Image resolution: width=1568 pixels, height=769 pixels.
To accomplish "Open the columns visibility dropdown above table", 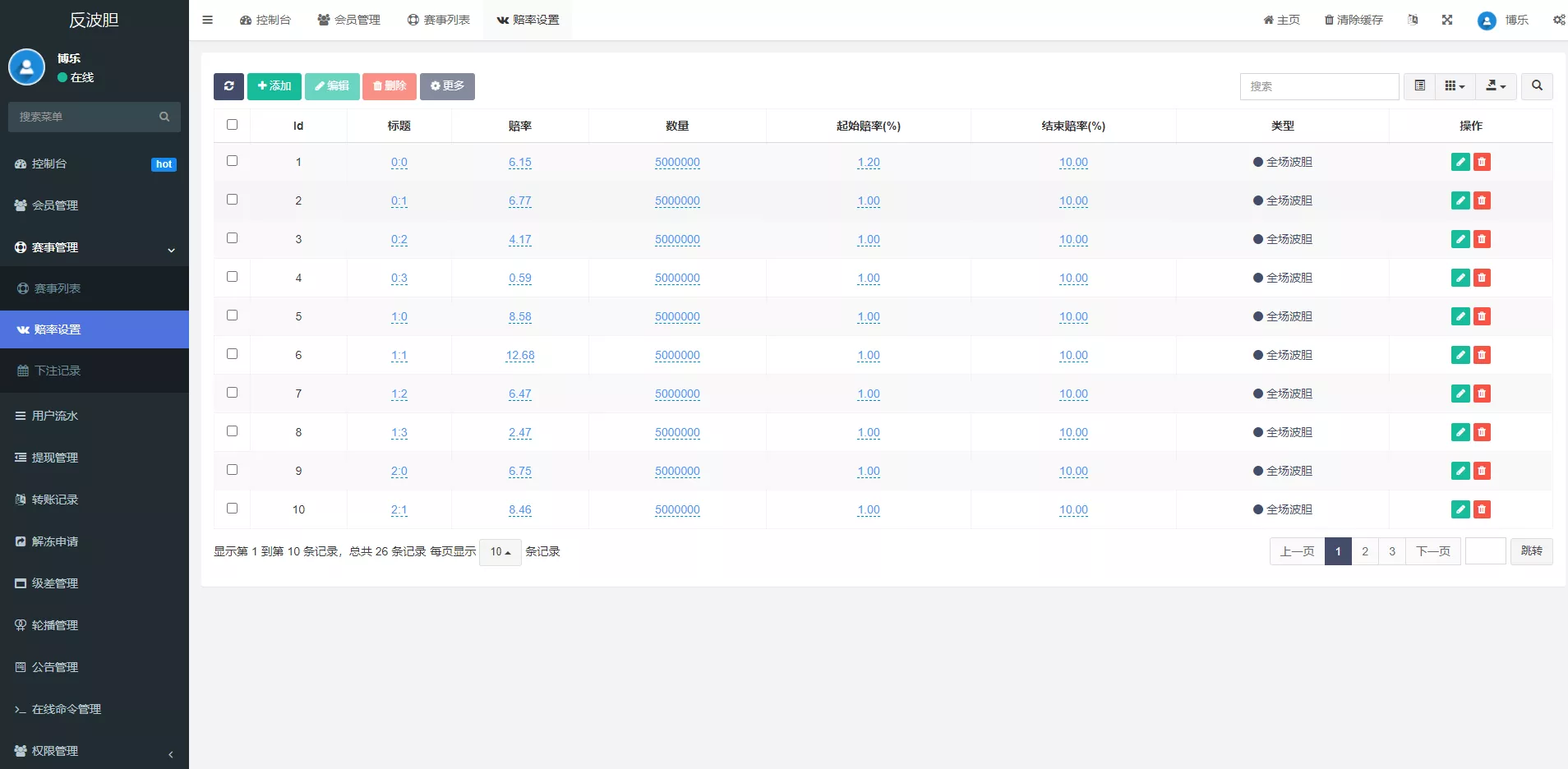I will pos(1455,85).
